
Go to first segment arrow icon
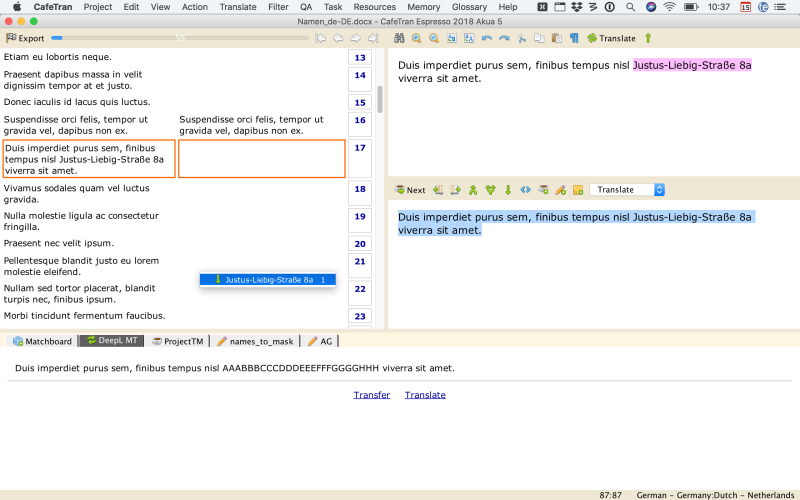tap(320, 38)
